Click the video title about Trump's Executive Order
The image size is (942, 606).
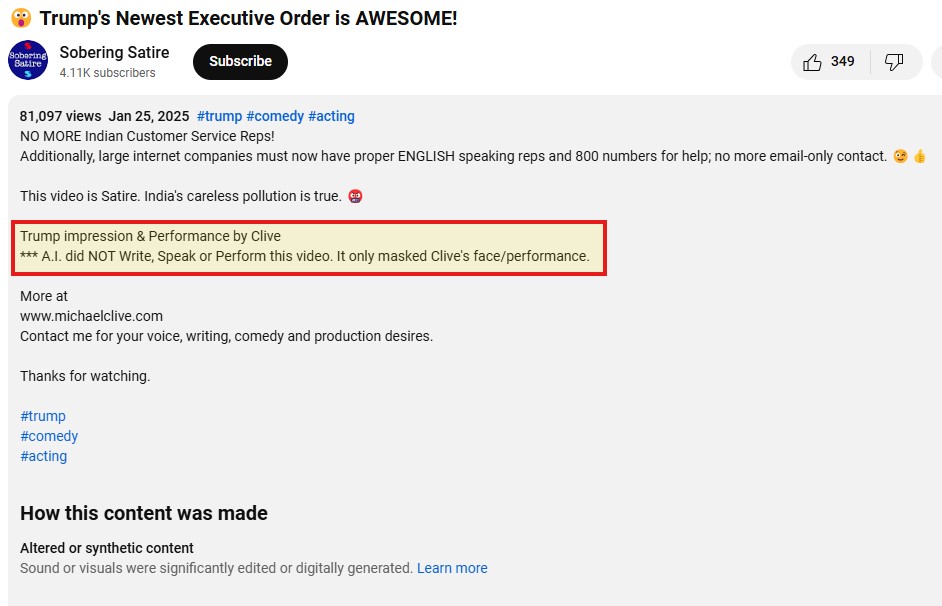click(248, 18)
